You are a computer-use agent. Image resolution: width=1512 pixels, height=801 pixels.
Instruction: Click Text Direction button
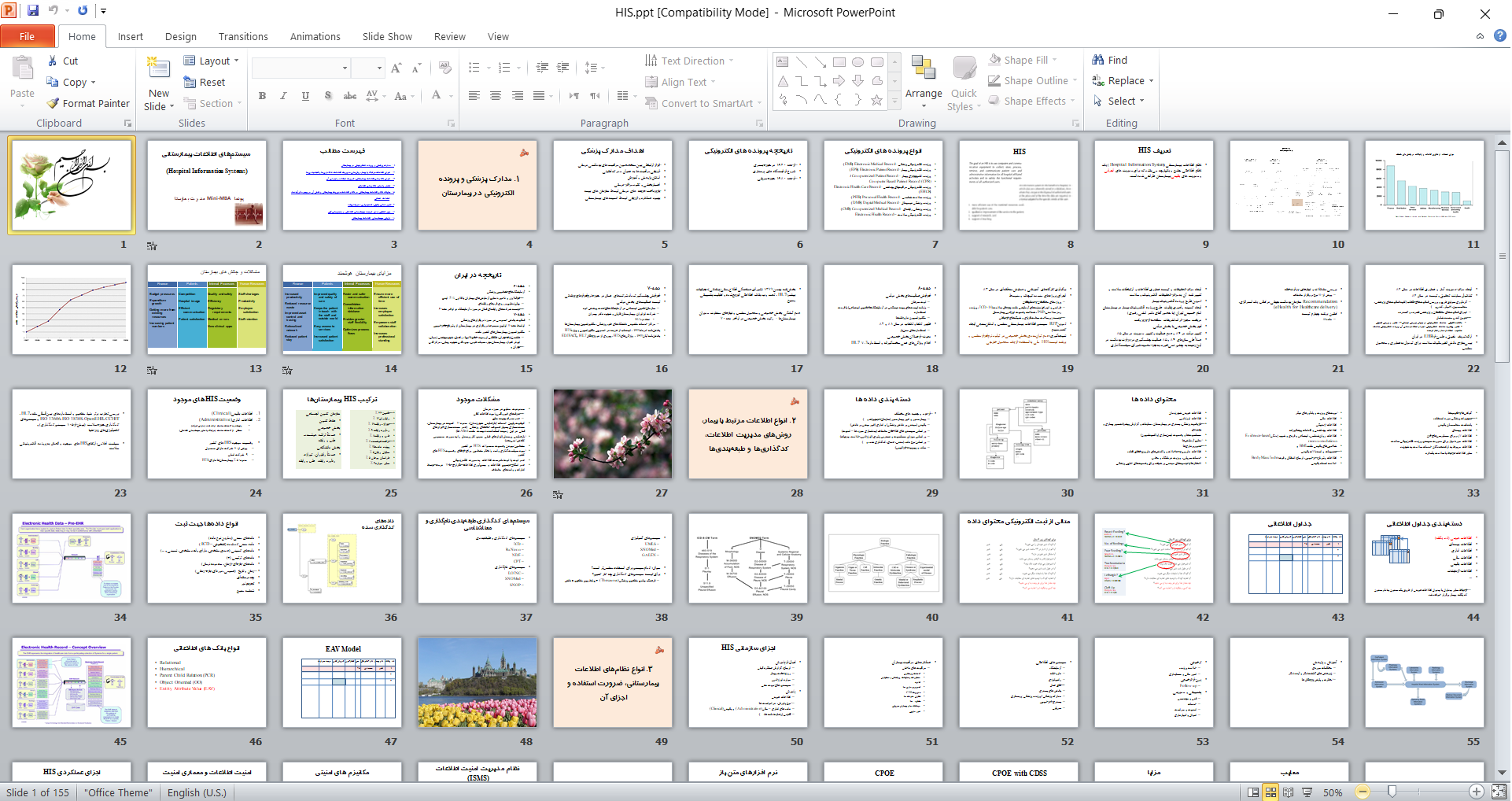tap(689, 61)
